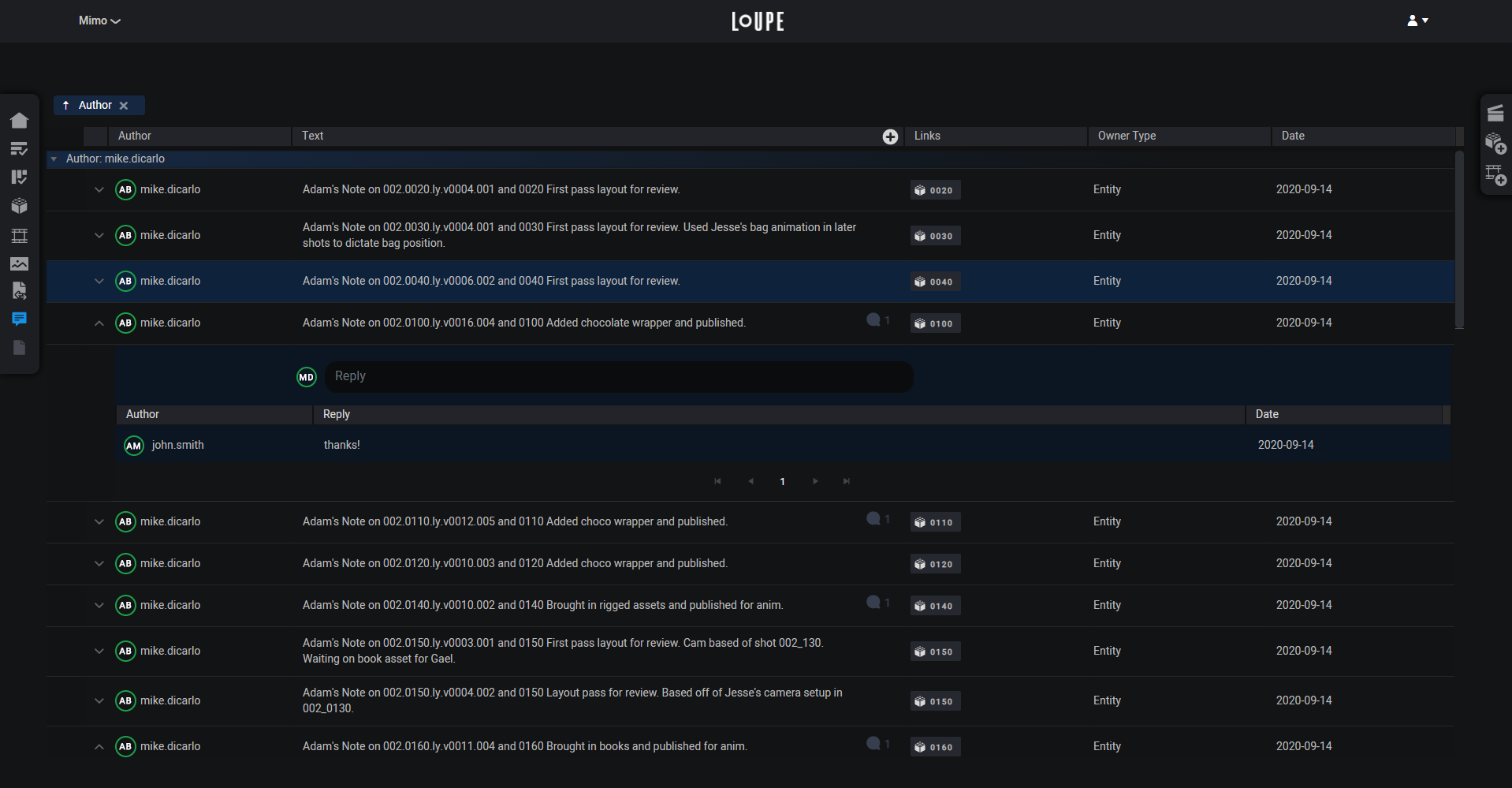Open the images sidebar icon

point(19,263)
